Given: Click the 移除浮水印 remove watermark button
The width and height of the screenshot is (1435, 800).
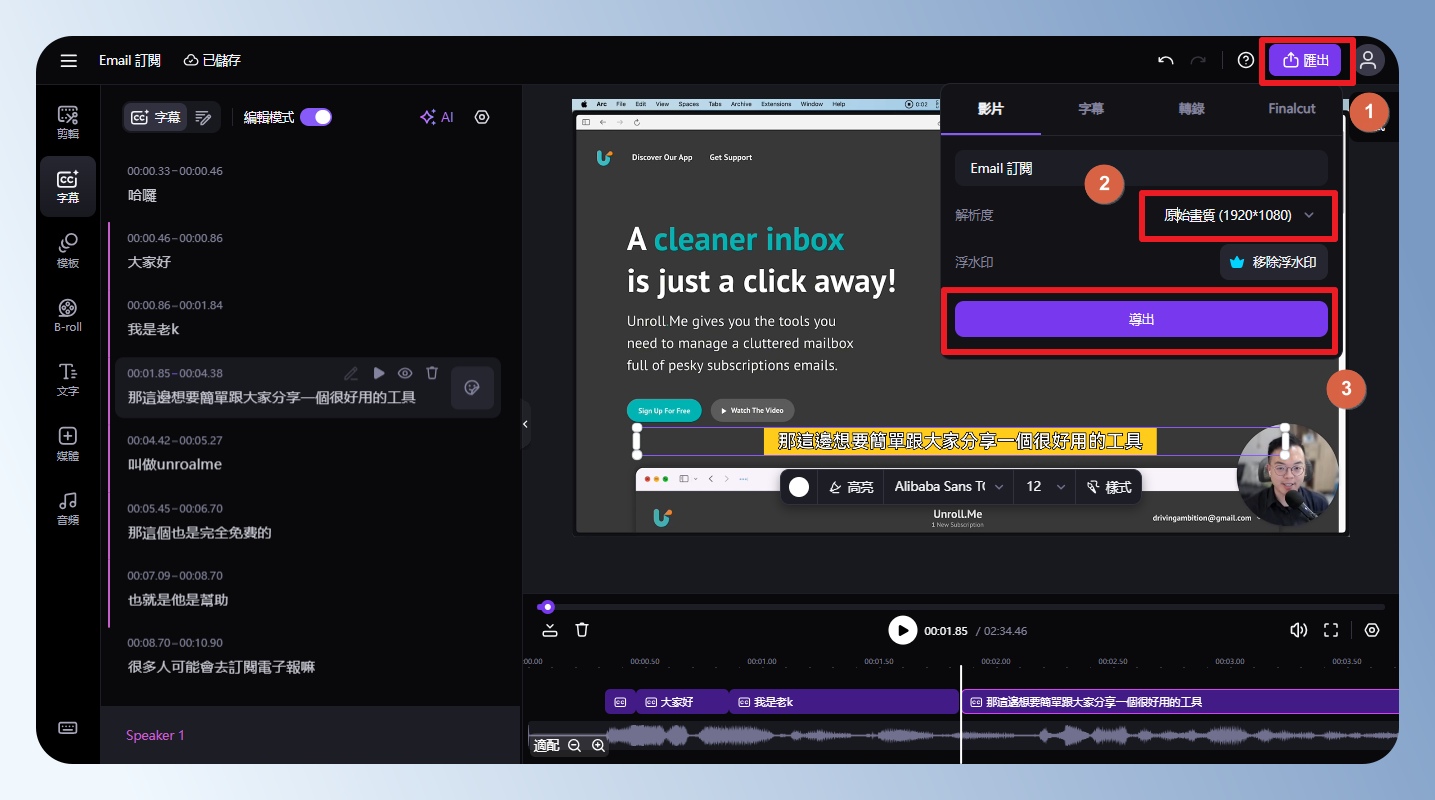Looking at the screenshot, I should [1273, 263].
